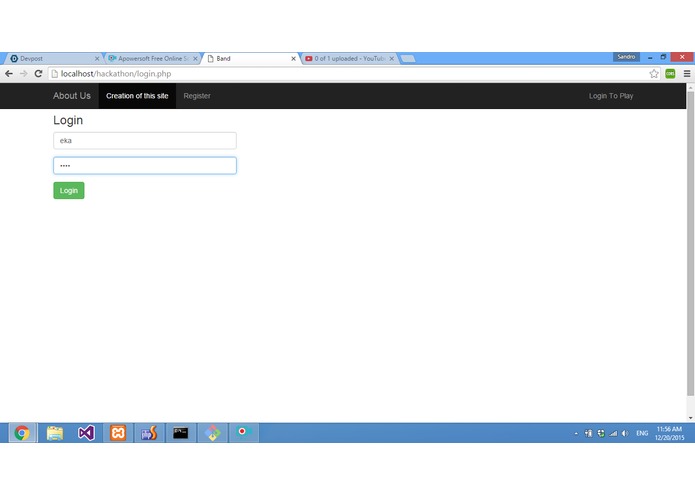Viewport: 695px width, 494px height.
Task: Open File Explorer from the taskbar
Action: coord(55,433)
